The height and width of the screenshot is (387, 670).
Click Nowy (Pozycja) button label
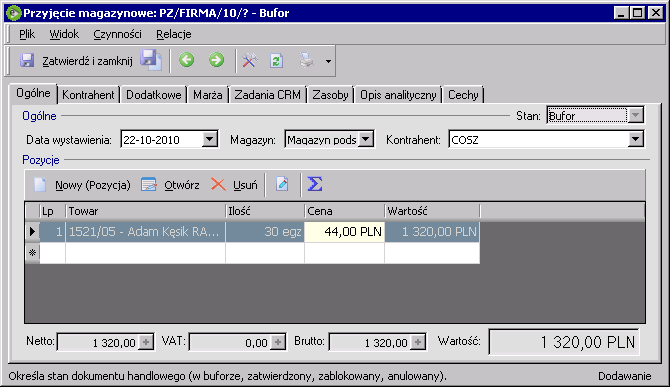coord(93,185)
